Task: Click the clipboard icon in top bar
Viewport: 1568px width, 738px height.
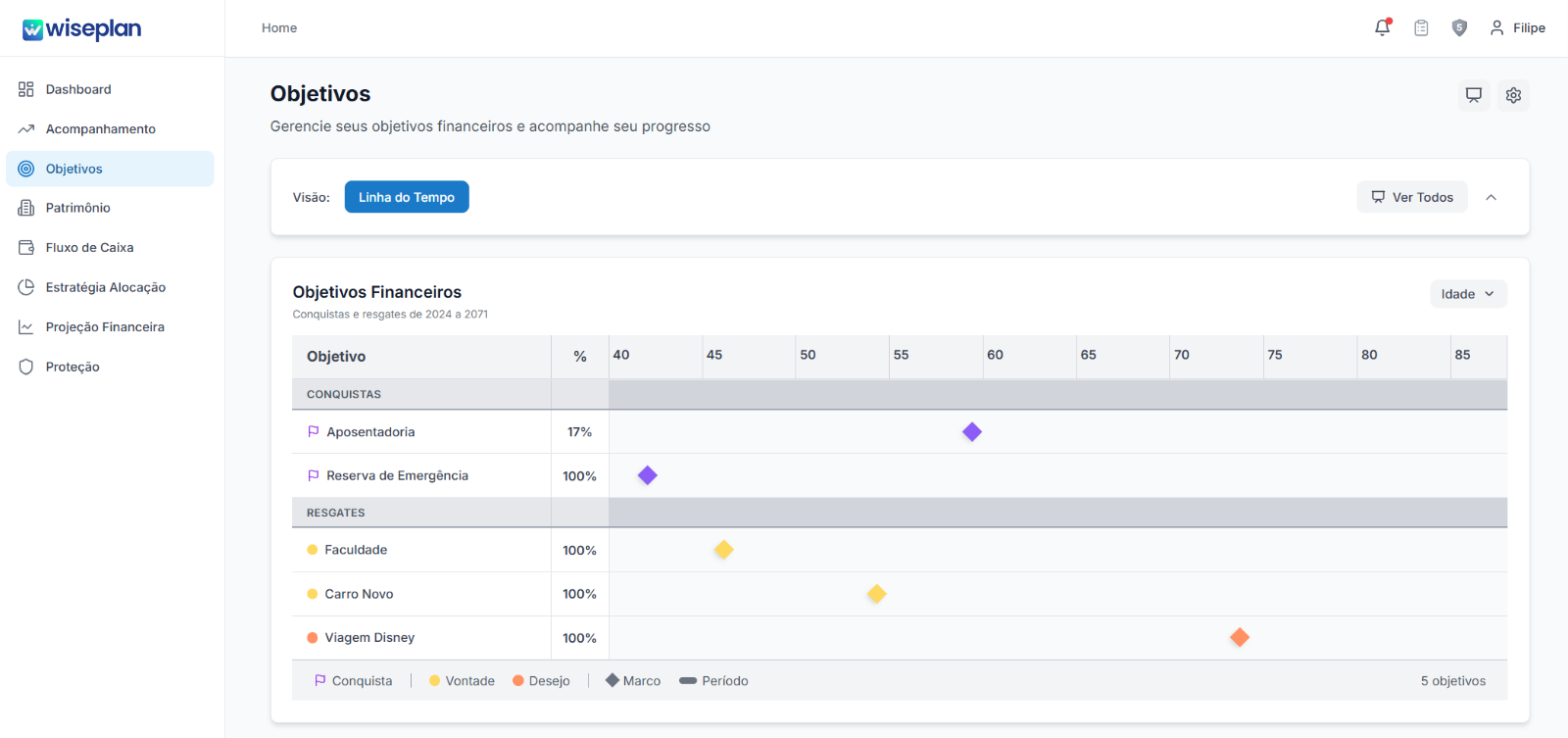Action: click(1421, 27)
